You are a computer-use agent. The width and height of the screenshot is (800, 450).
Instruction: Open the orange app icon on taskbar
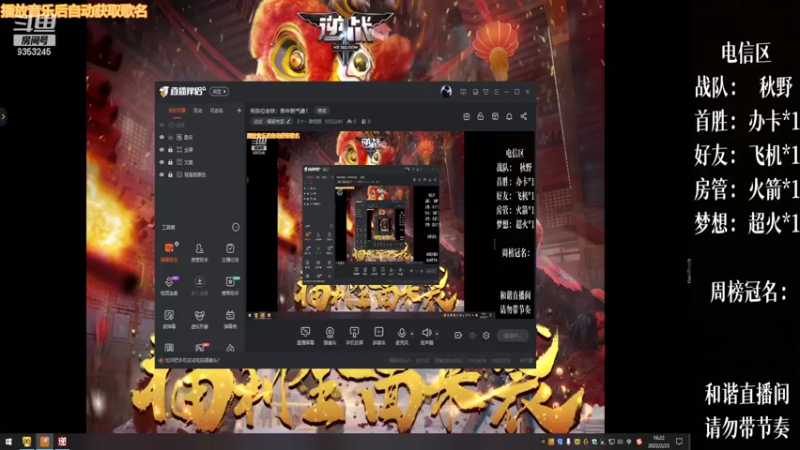tap(44, 442)
